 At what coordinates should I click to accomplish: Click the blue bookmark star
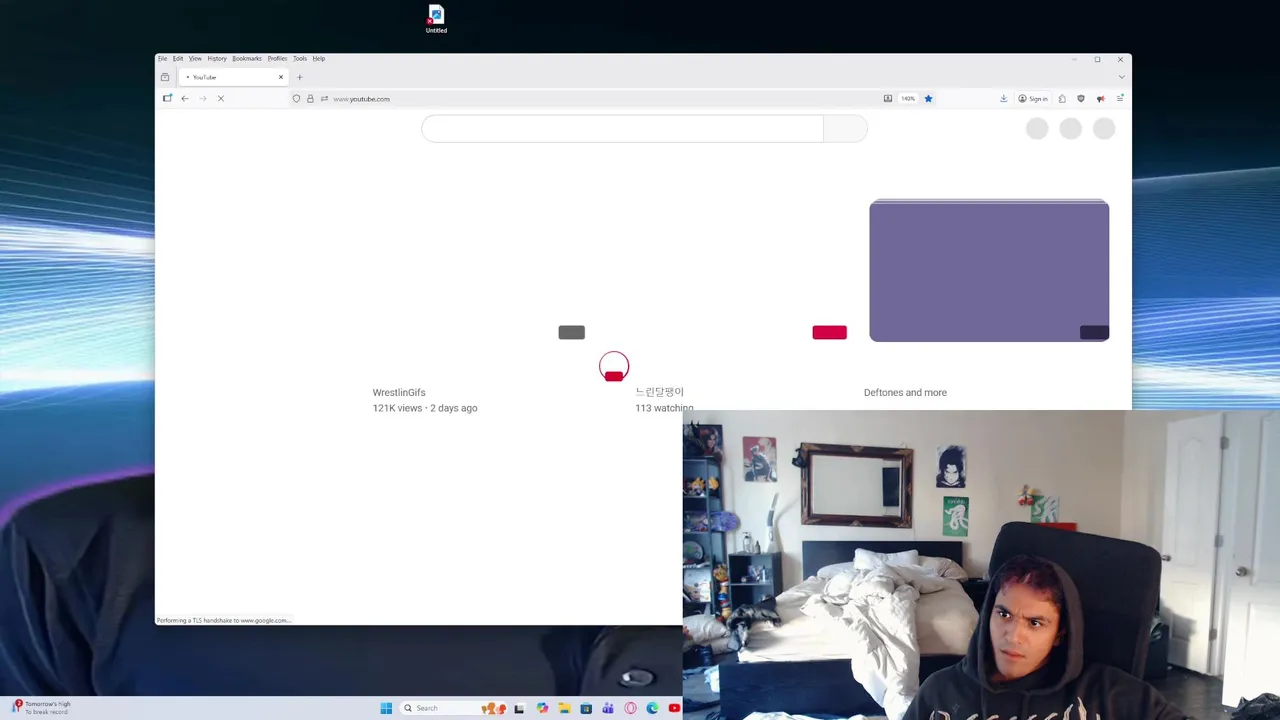[x=928, y=98]
